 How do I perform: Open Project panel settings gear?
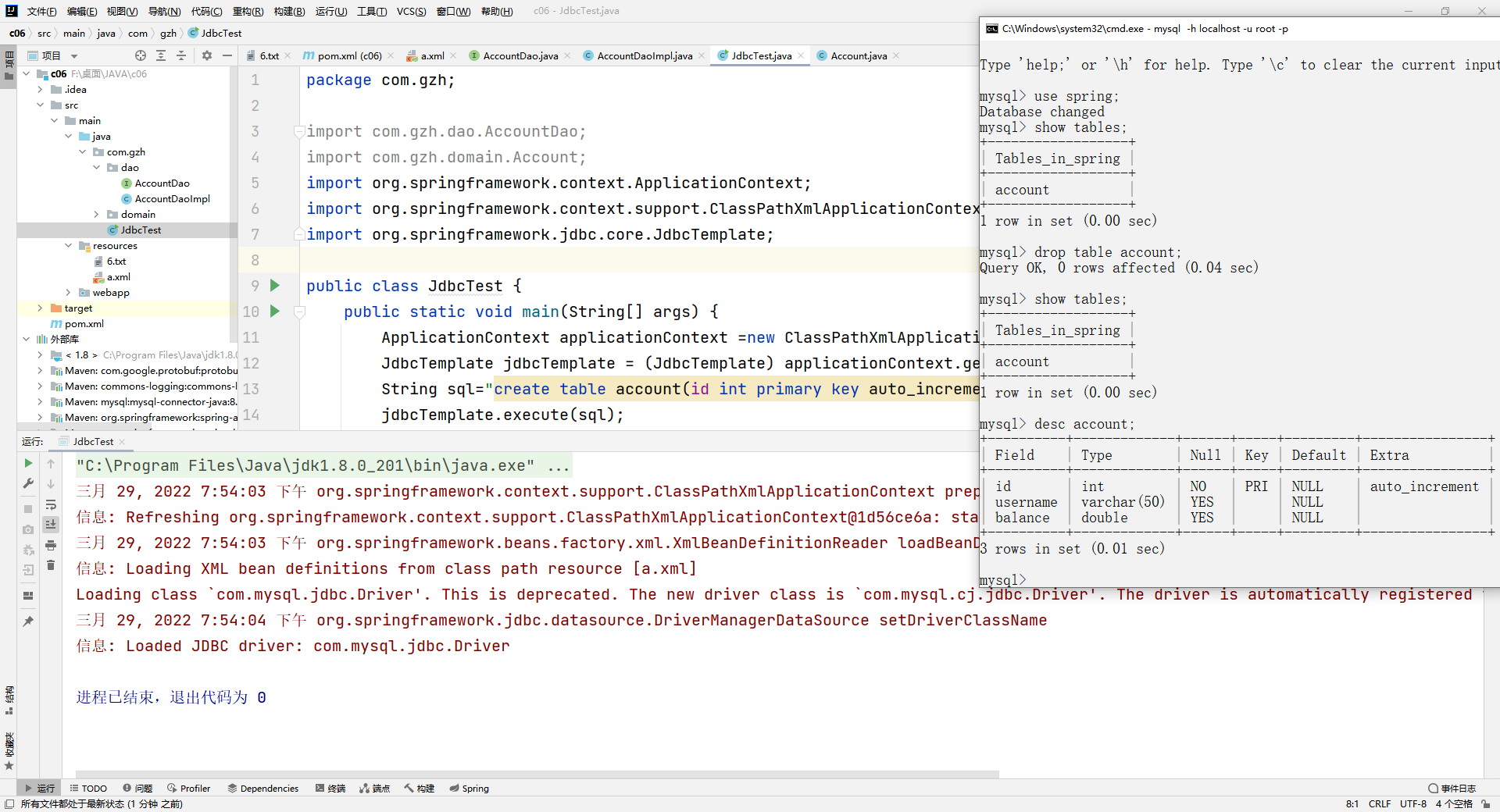pyautogui.click(x=207, y=55)
